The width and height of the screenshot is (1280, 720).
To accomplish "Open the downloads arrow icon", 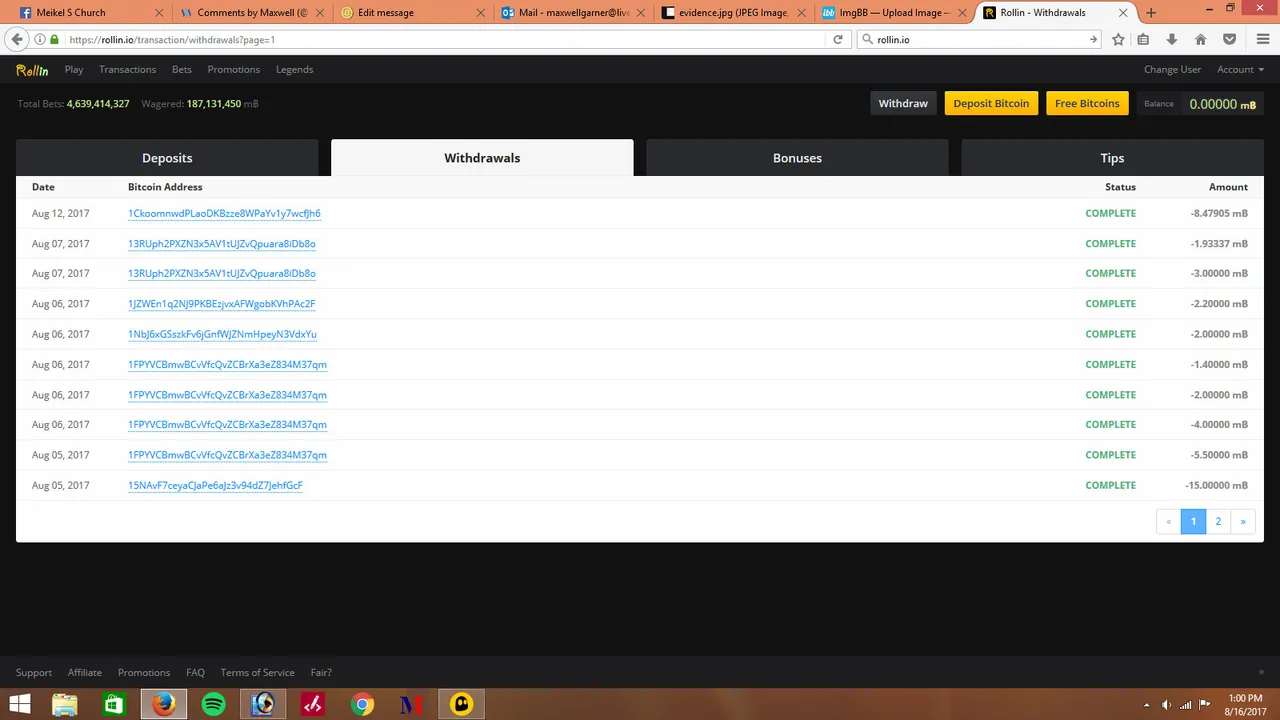I will tap(1172, 39).
